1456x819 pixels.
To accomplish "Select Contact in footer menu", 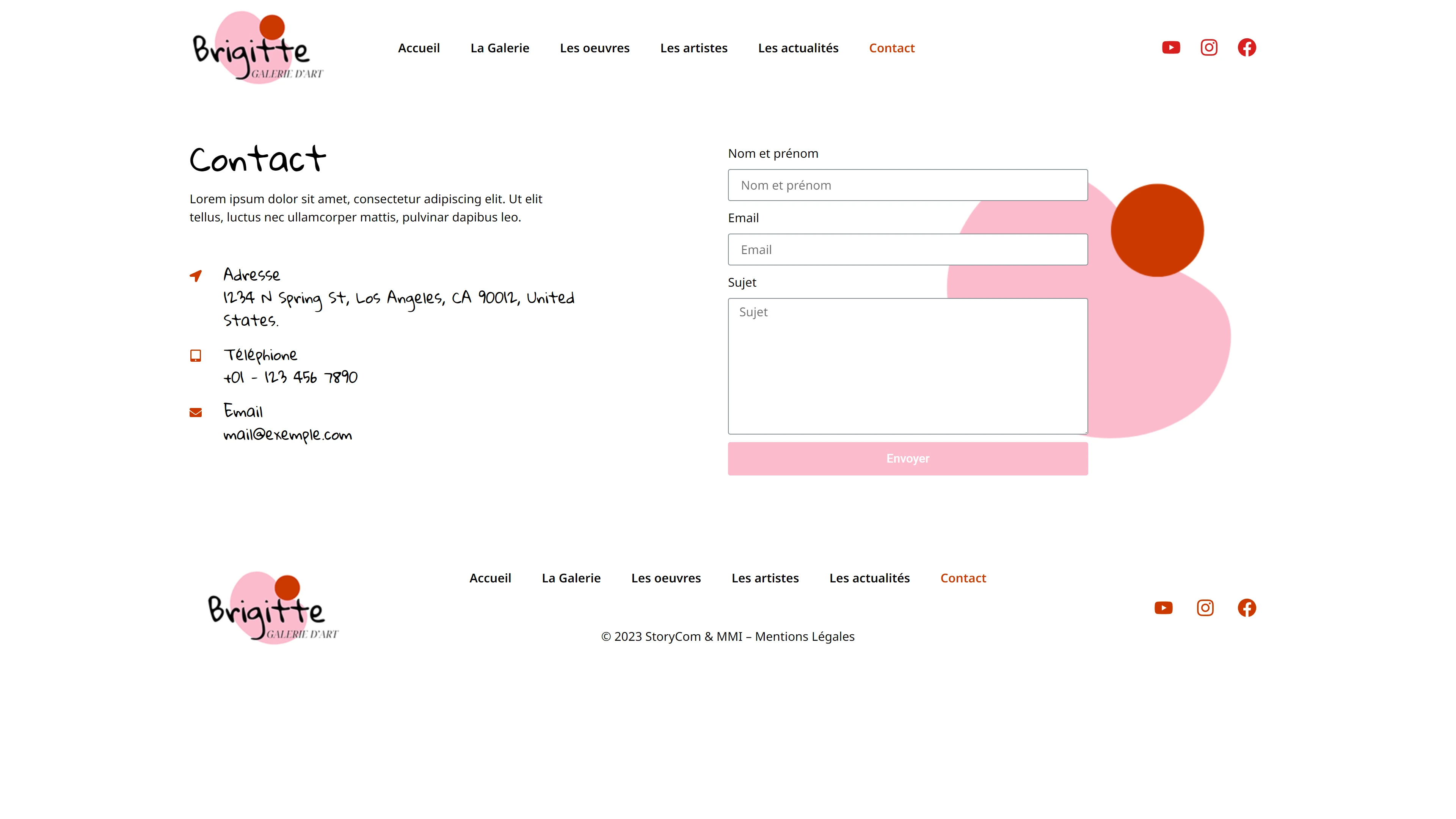I will pos(963,578).
